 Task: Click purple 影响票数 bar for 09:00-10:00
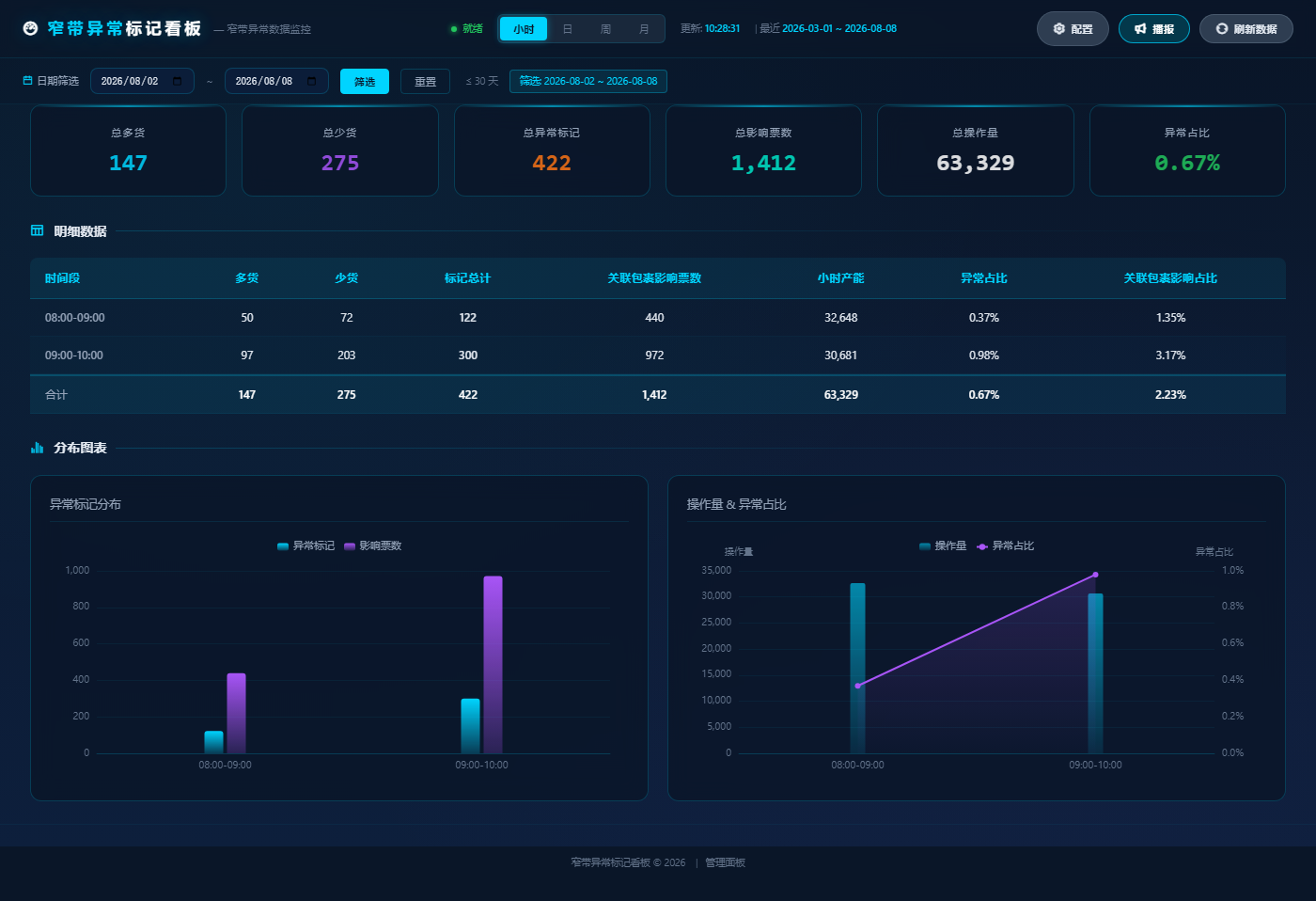point(493,665)
